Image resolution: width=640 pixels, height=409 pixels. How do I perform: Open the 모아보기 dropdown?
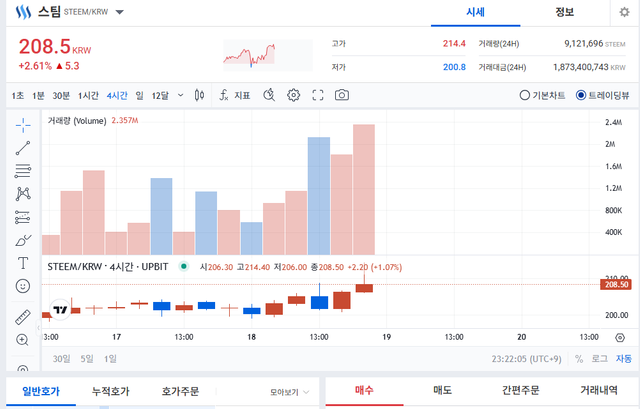tap(289, 392)
